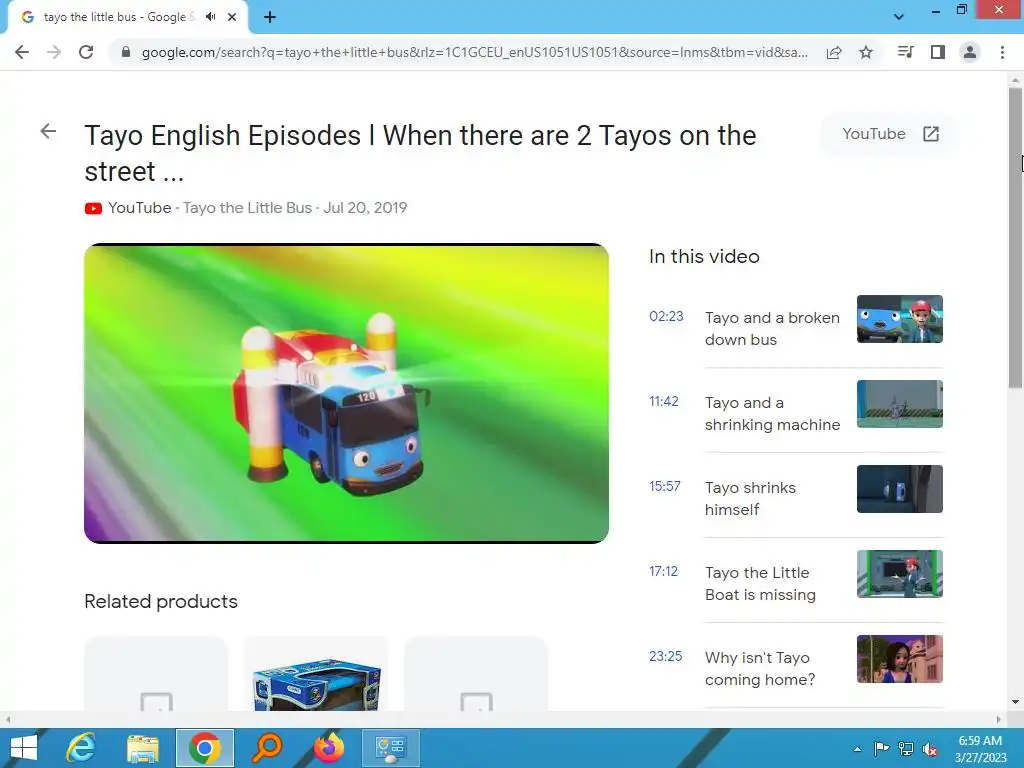Select 'Why isn't Tayo coming home?' chapter
1024x768 pixels.
760,668
